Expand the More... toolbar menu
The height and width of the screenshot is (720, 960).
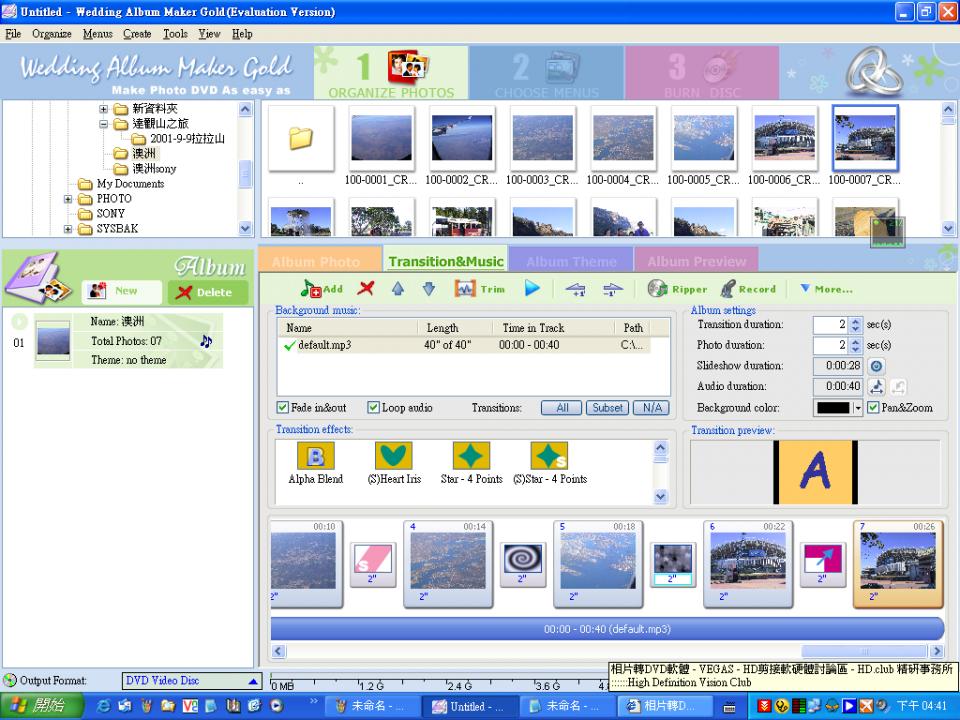coord(826,289)
